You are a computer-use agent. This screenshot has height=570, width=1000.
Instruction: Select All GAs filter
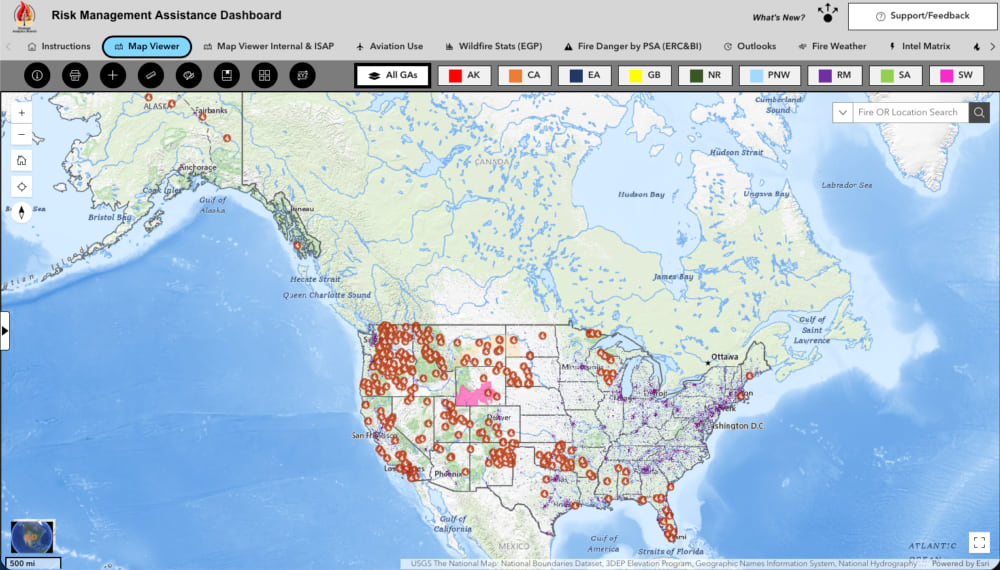393,75
